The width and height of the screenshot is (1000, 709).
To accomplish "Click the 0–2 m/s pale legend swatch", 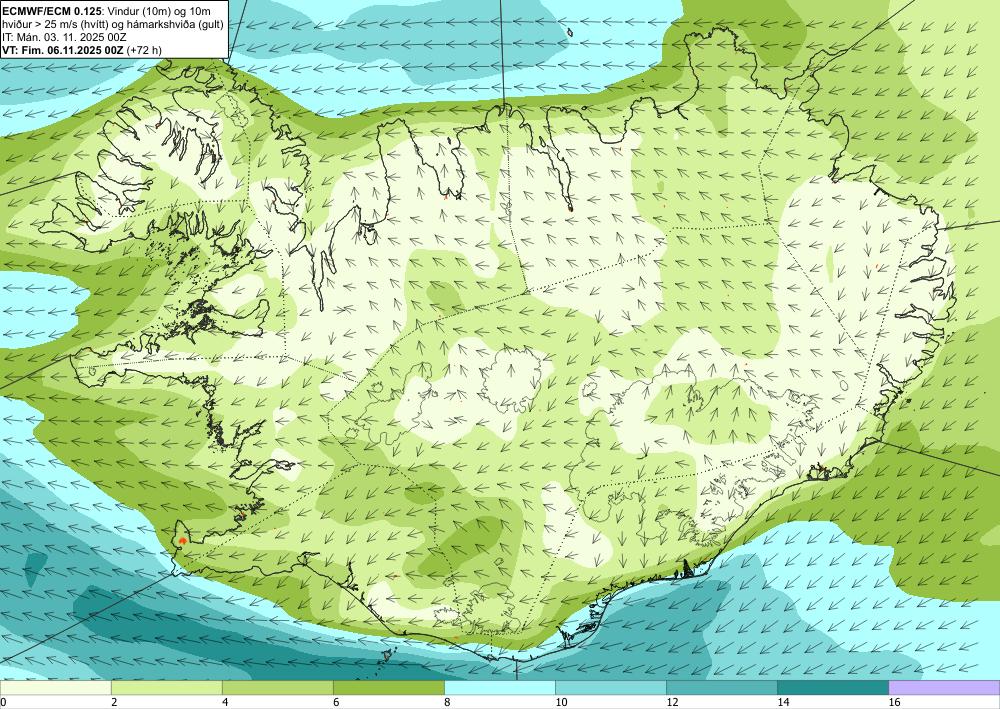I will click(55, 687).
